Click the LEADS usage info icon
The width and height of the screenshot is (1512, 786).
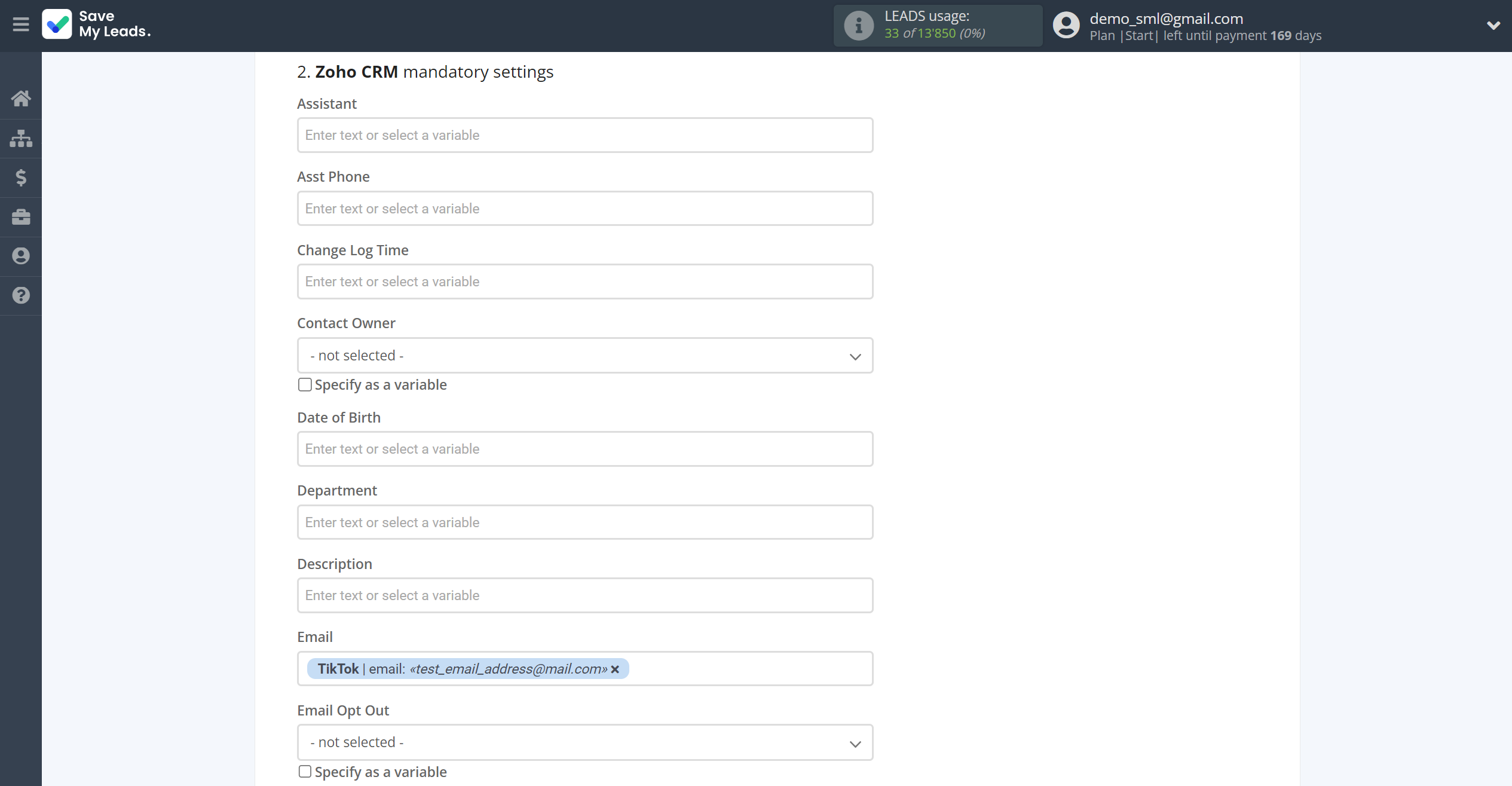[859, 26]
